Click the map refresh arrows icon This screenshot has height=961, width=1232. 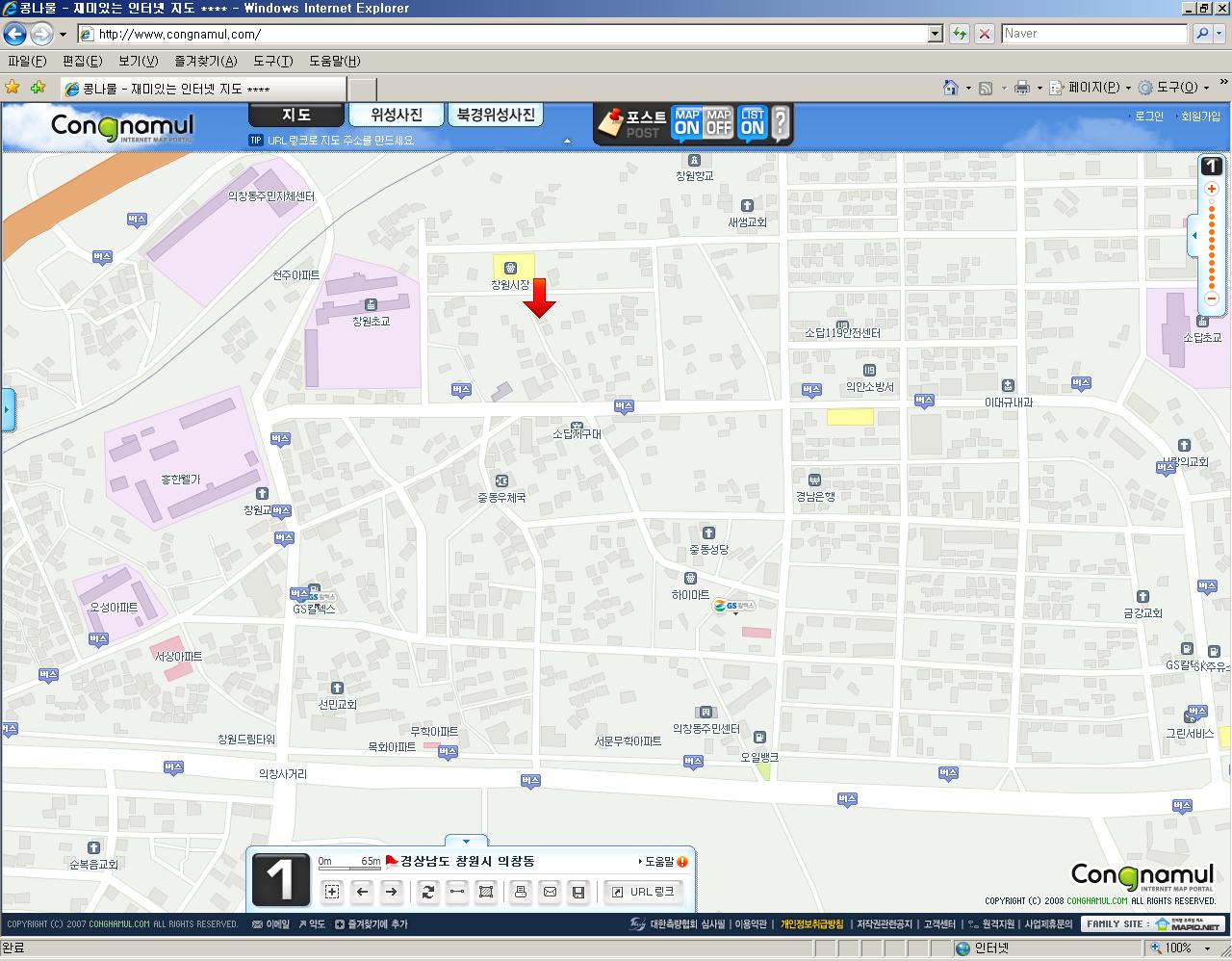(x=428, y=892)
